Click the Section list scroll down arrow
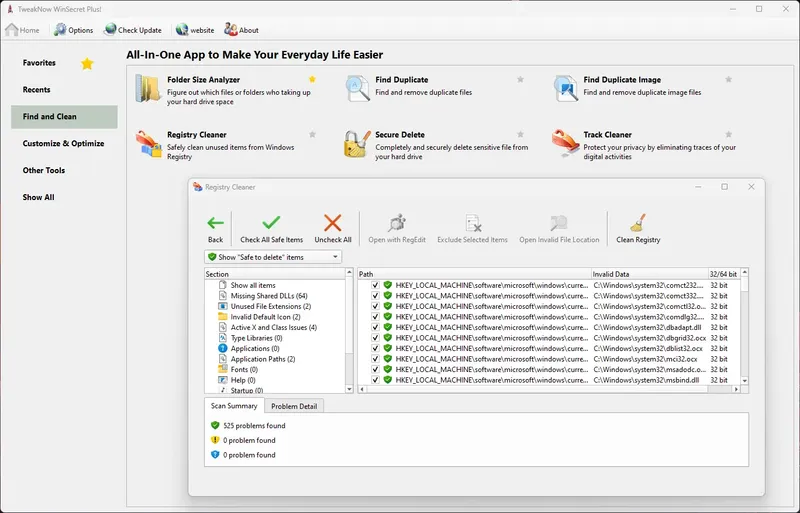 349,389
